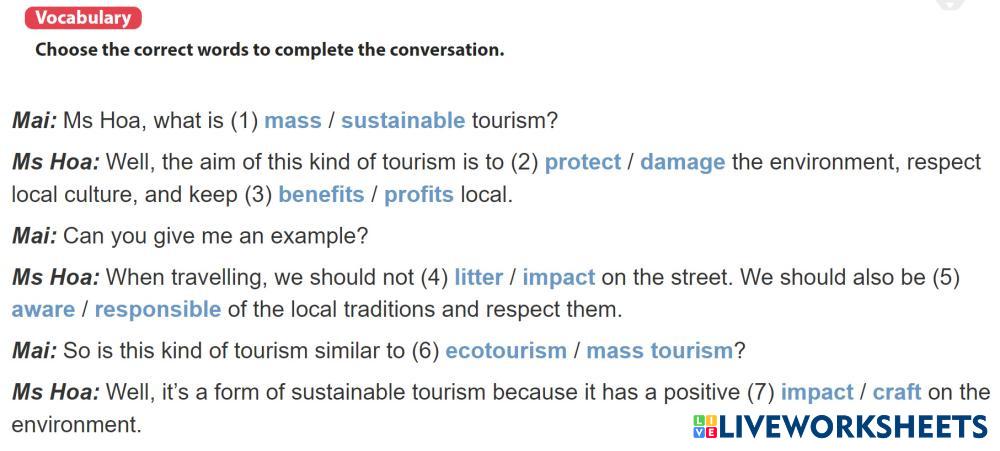Choose 'impact' in blank 4 next to litter
Screen dimensions: 1000x451
click(x=558, y=277)
